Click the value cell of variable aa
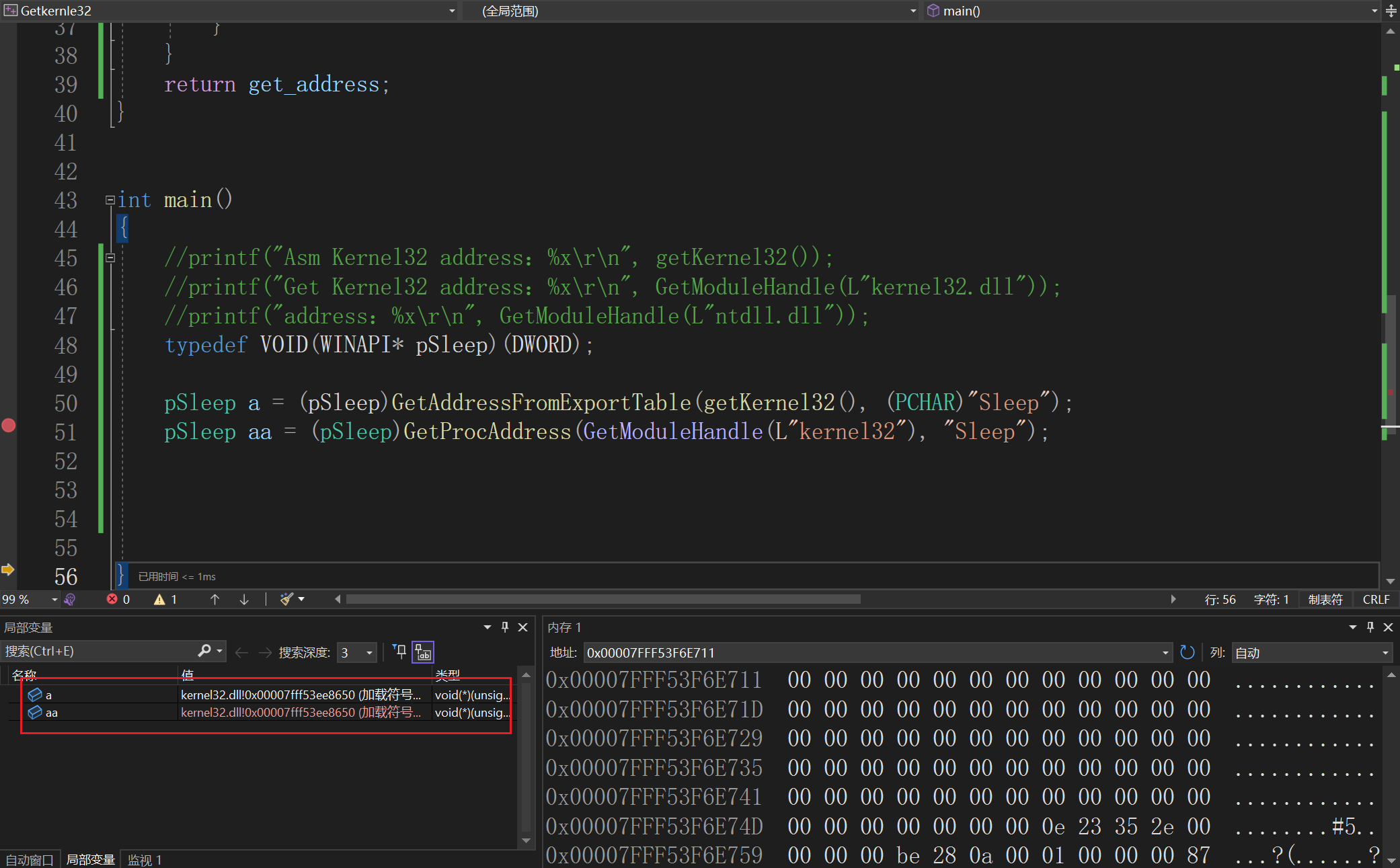The height and width of the screenshot is (868, 1400). (304, 712)
